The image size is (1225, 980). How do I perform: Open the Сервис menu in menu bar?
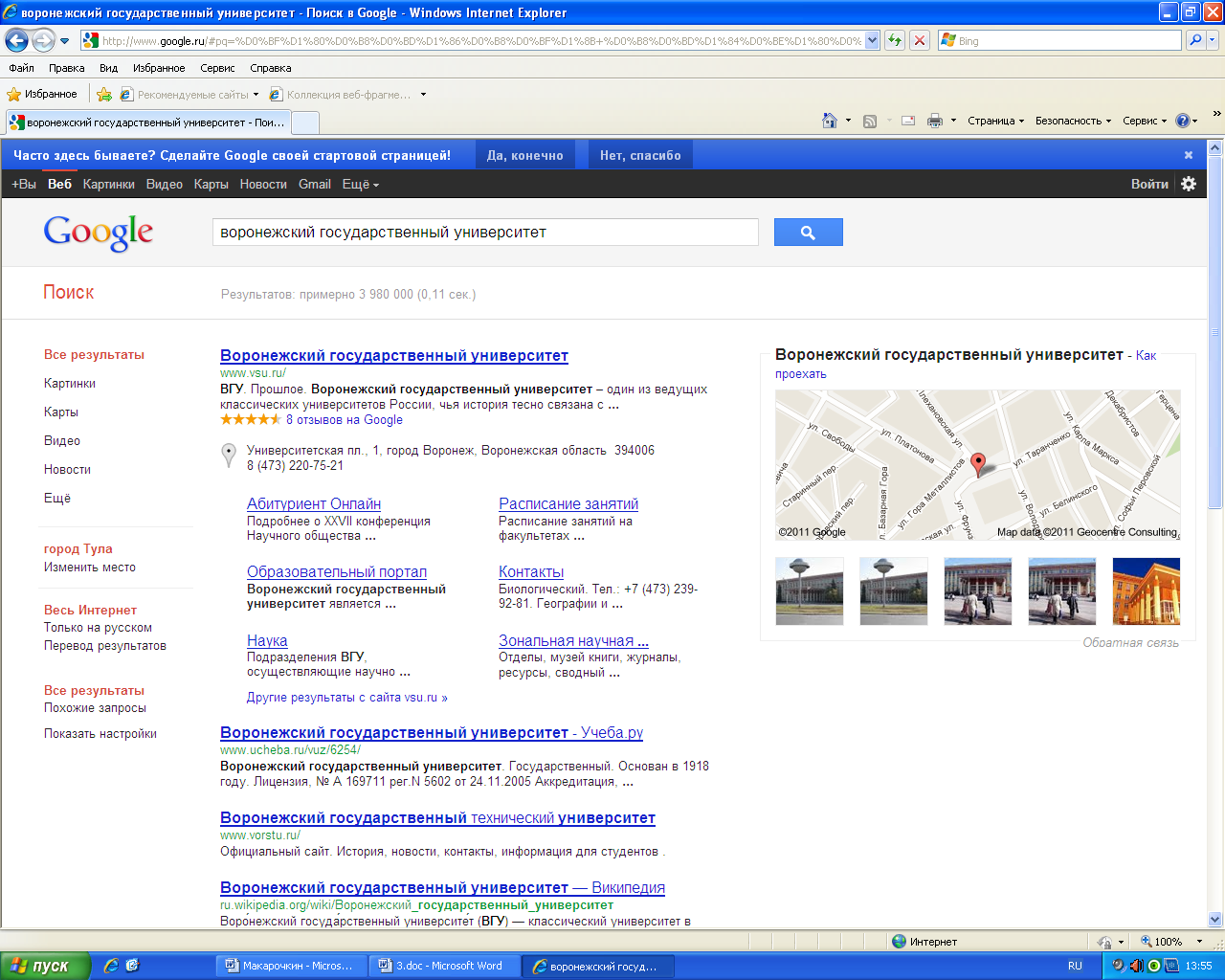tap(217, 68)
